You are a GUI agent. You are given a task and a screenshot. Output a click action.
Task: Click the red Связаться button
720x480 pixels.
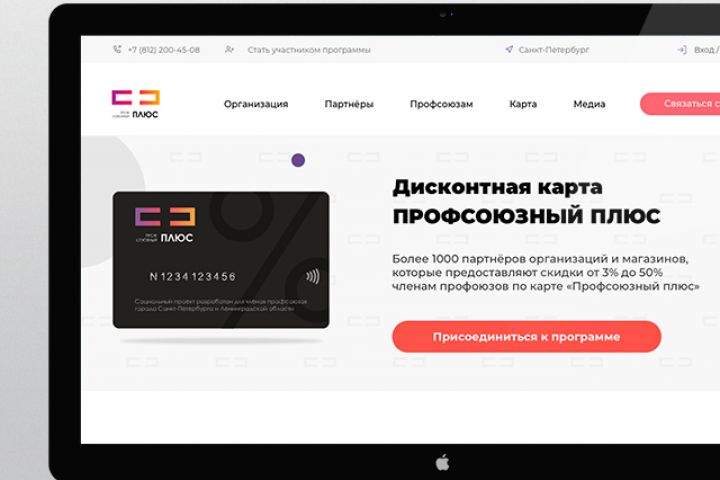click(680, 104)
